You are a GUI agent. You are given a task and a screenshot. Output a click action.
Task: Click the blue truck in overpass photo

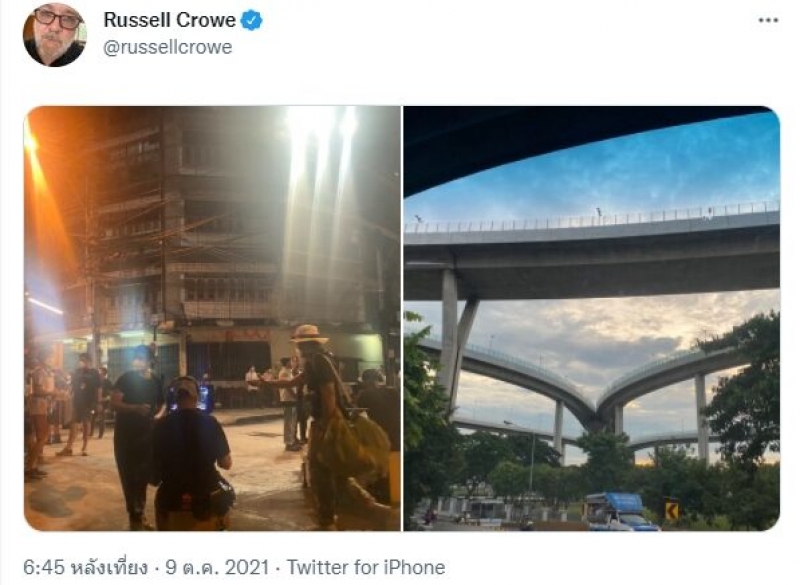[x=618, y=511]
